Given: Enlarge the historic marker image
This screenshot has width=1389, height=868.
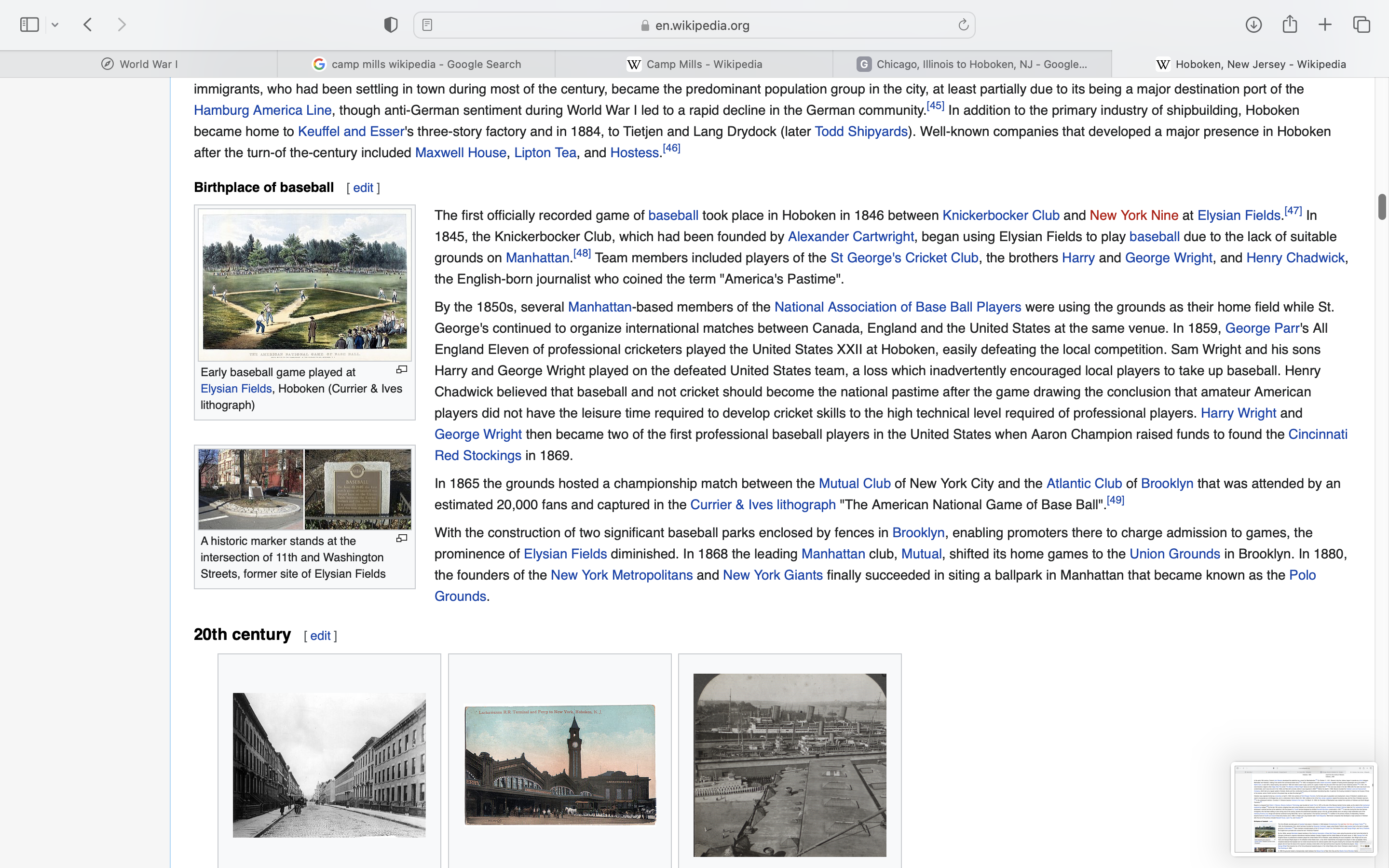Looking at the screenshot, I should [x=402, y=539].
